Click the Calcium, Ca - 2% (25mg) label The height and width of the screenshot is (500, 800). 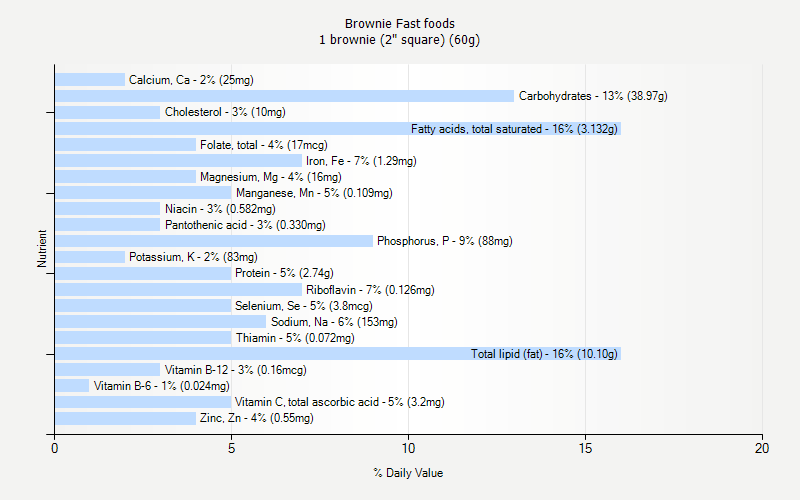[191, 80]
